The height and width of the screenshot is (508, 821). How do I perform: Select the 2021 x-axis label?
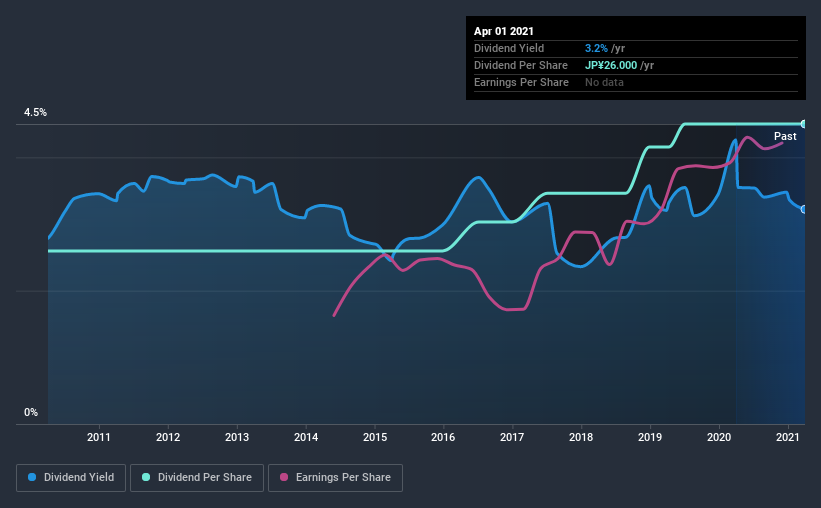pos(787,437)
